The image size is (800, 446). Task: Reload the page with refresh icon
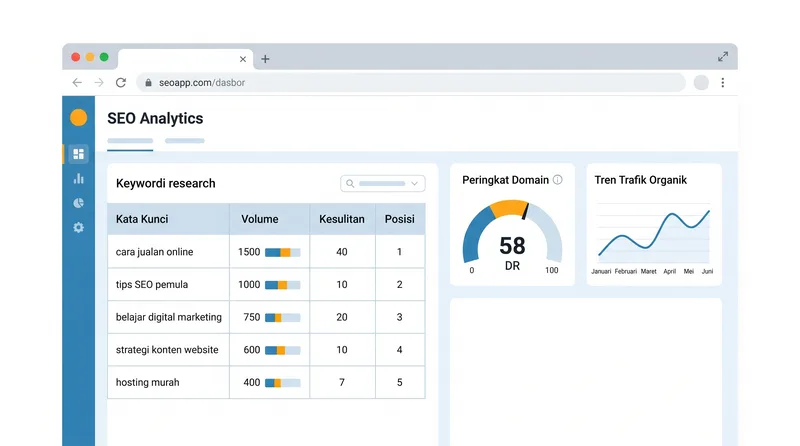click(121, 83)
